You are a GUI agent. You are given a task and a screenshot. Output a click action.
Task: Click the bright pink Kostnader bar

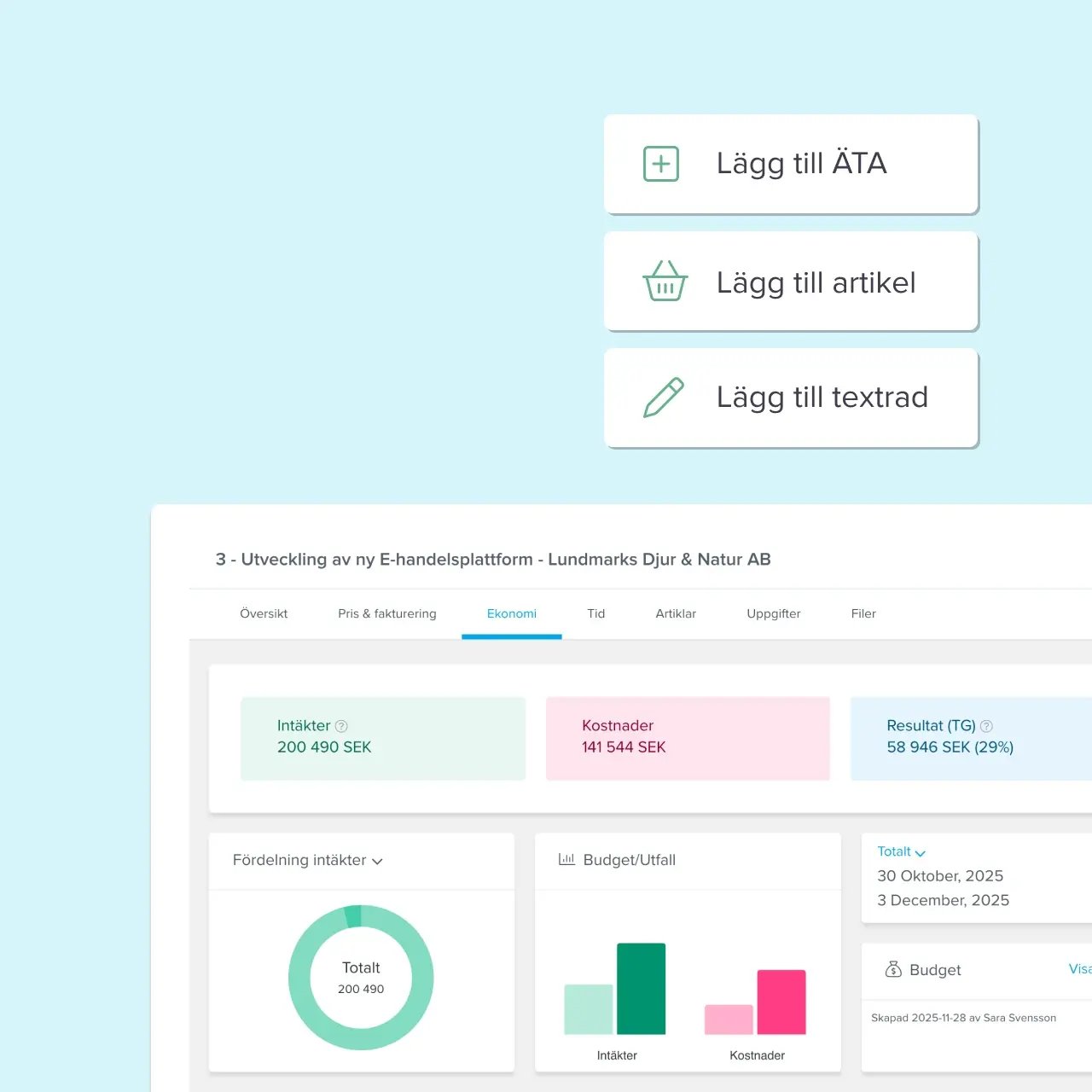pyautogui.click(x=781, y=1002)
